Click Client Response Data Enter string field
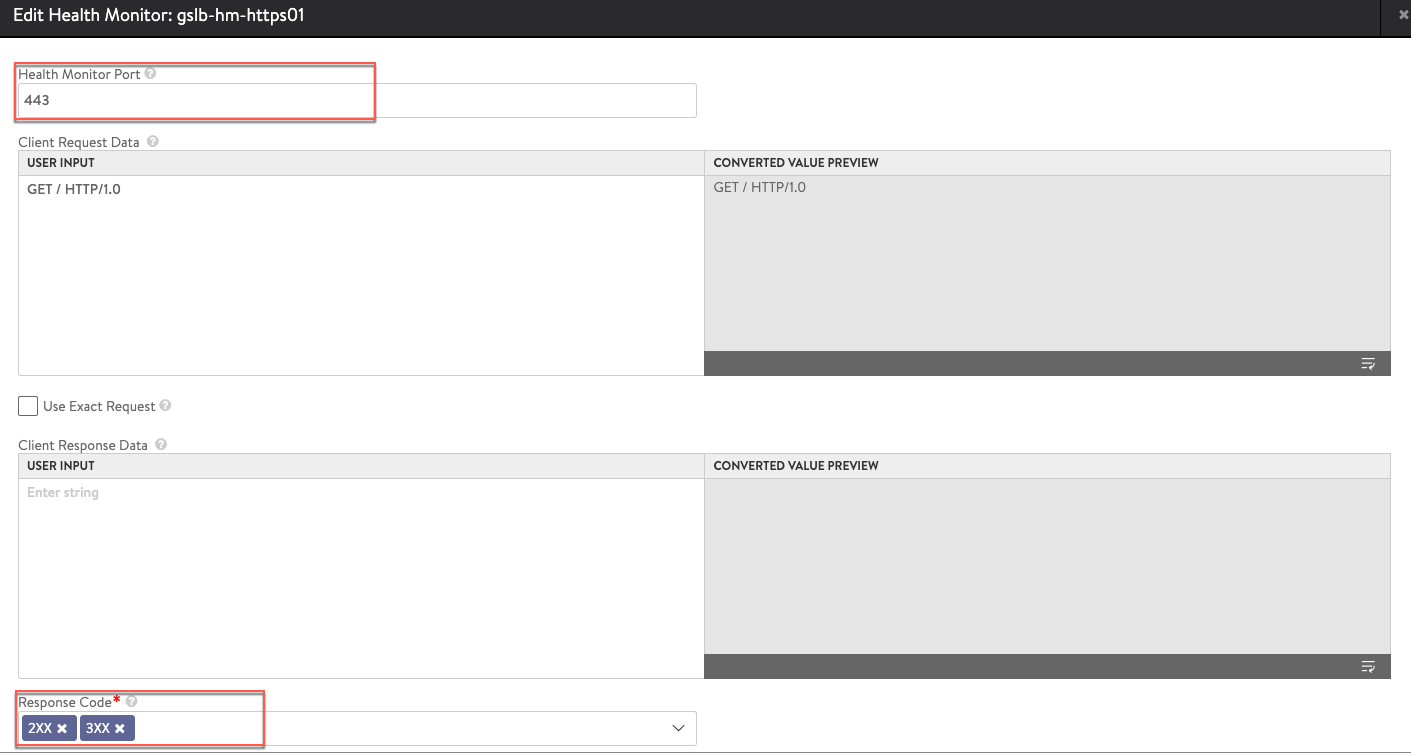Image resolution: width=1411 pixels, height=753 pixels. point(360,578)
